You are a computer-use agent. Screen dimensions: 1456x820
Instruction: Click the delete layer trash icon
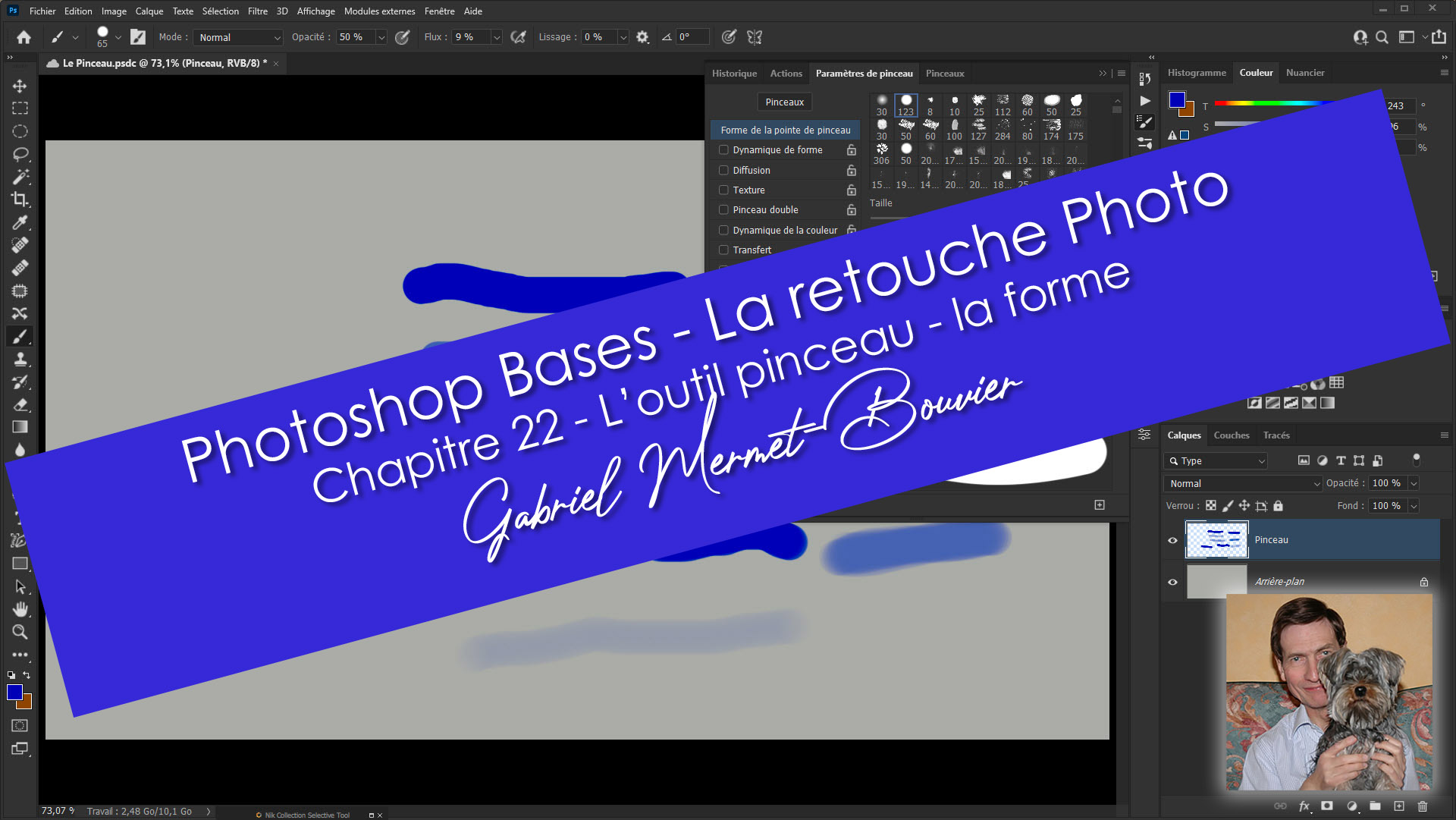[1423, 806]
